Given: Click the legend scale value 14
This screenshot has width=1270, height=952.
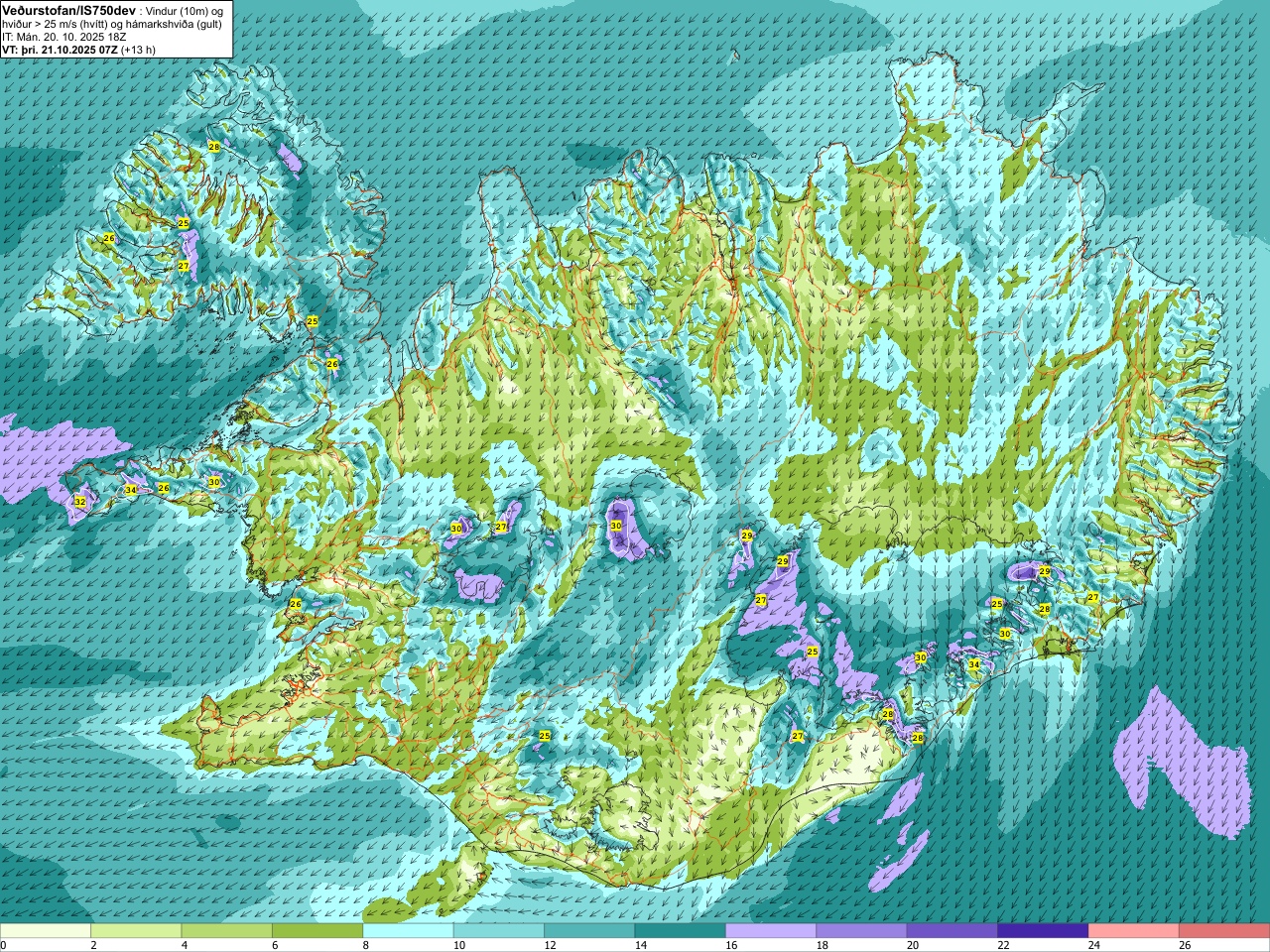Looking at the screenshot, I should (641, 945).
